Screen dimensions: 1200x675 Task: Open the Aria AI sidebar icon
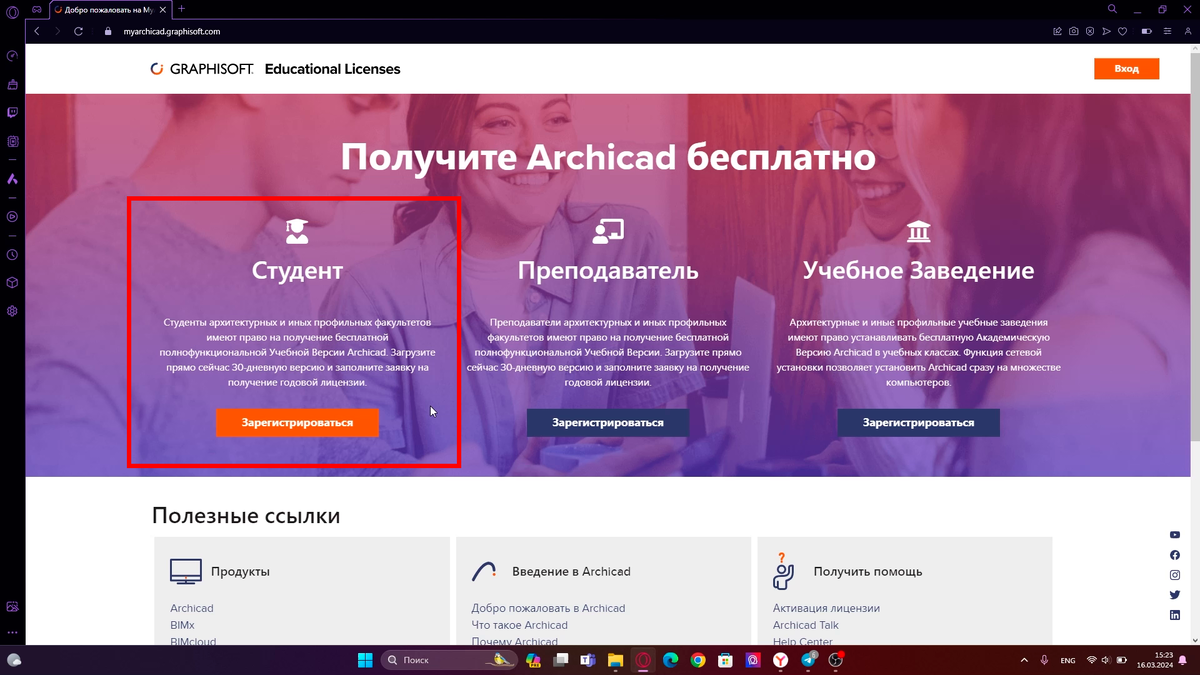pos(12,180)
